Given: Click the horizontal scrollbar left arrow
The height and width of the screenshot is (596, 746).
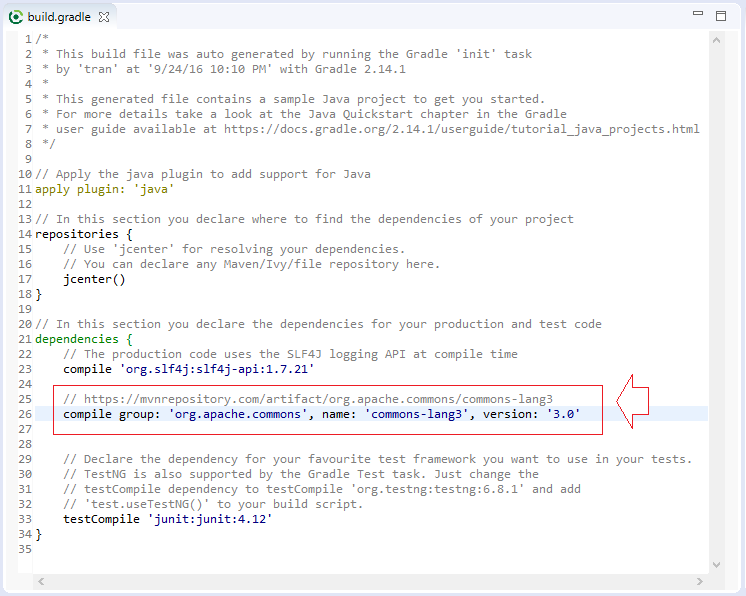Looking at the screenshot, I should pyautogui.click(x=41, y=581).
